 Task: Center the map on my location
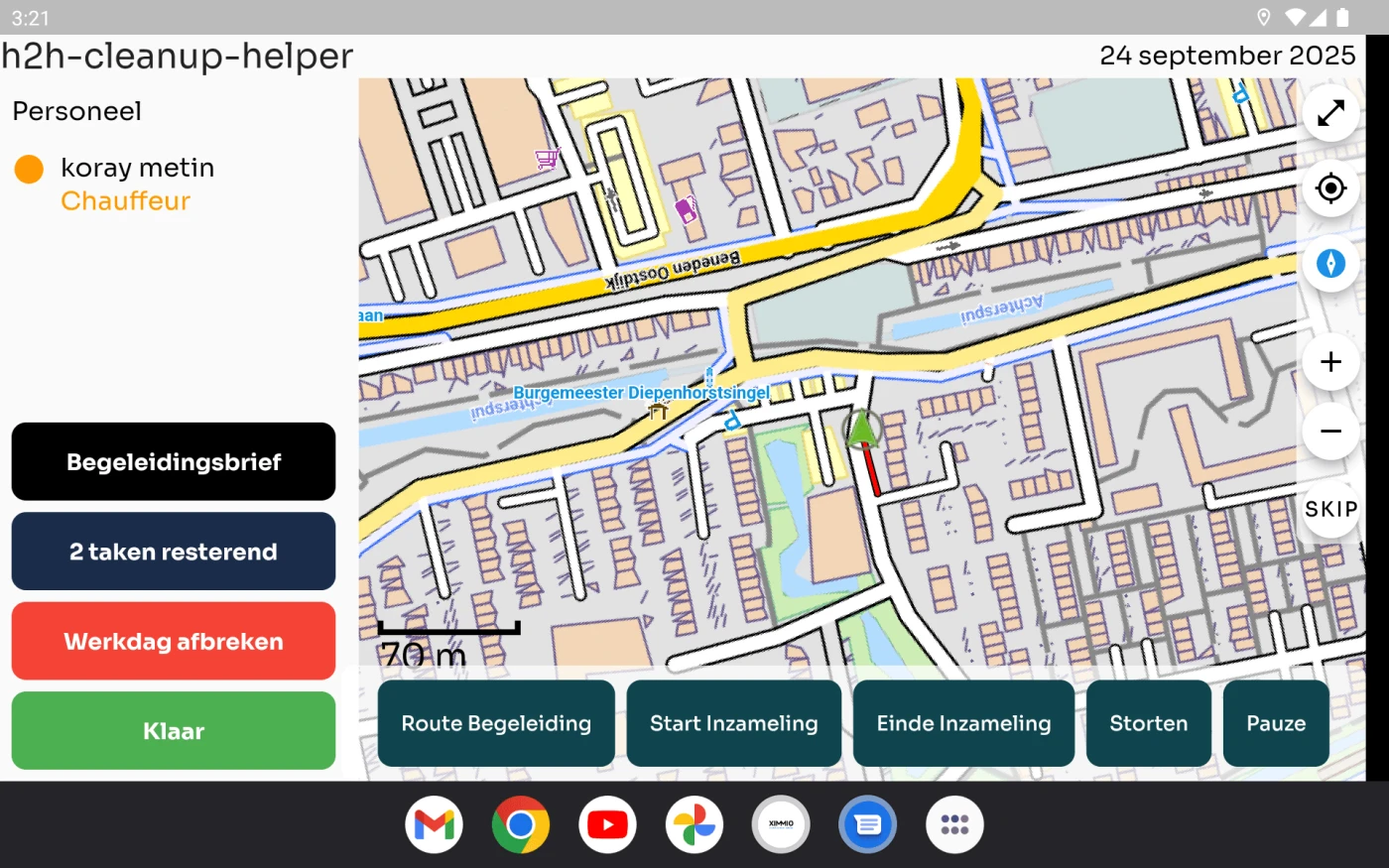1330,187
